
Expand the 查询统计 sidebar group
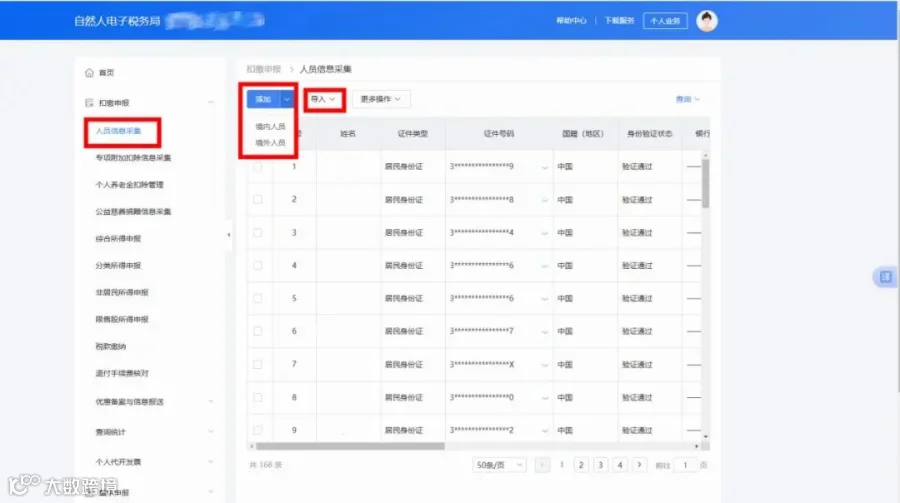[x=211, y=432]
